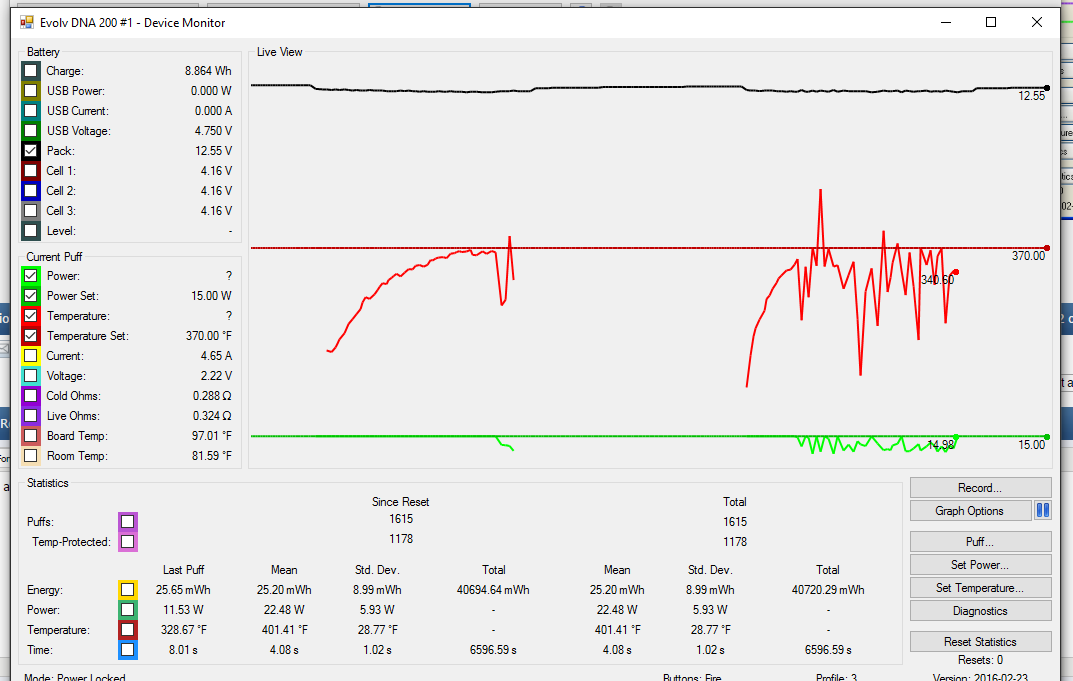The height and width of the screenshot is (681, 1073).
Task: Maximize the Device Monitor window
Action: [991, 23]
